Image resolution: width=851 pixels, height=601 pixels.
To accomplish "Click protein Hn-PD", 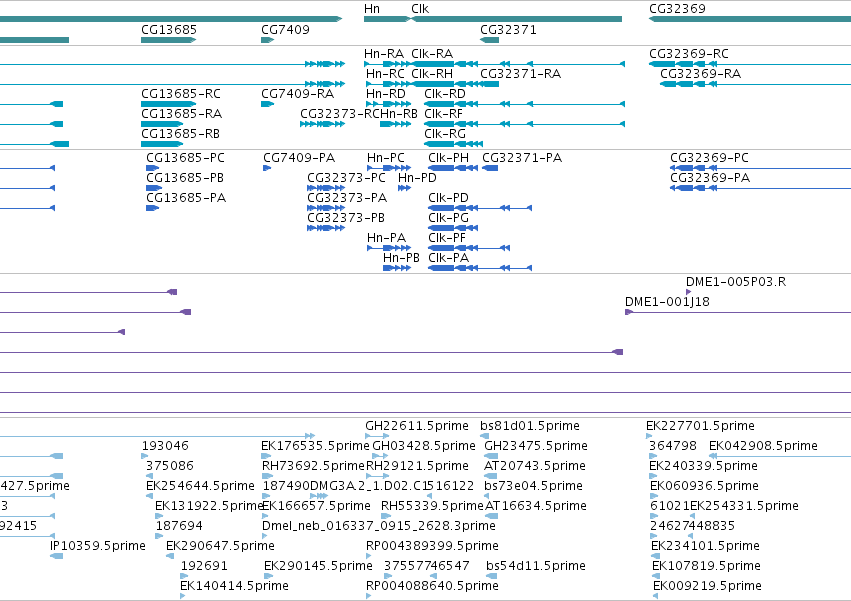I will (417, 178).
